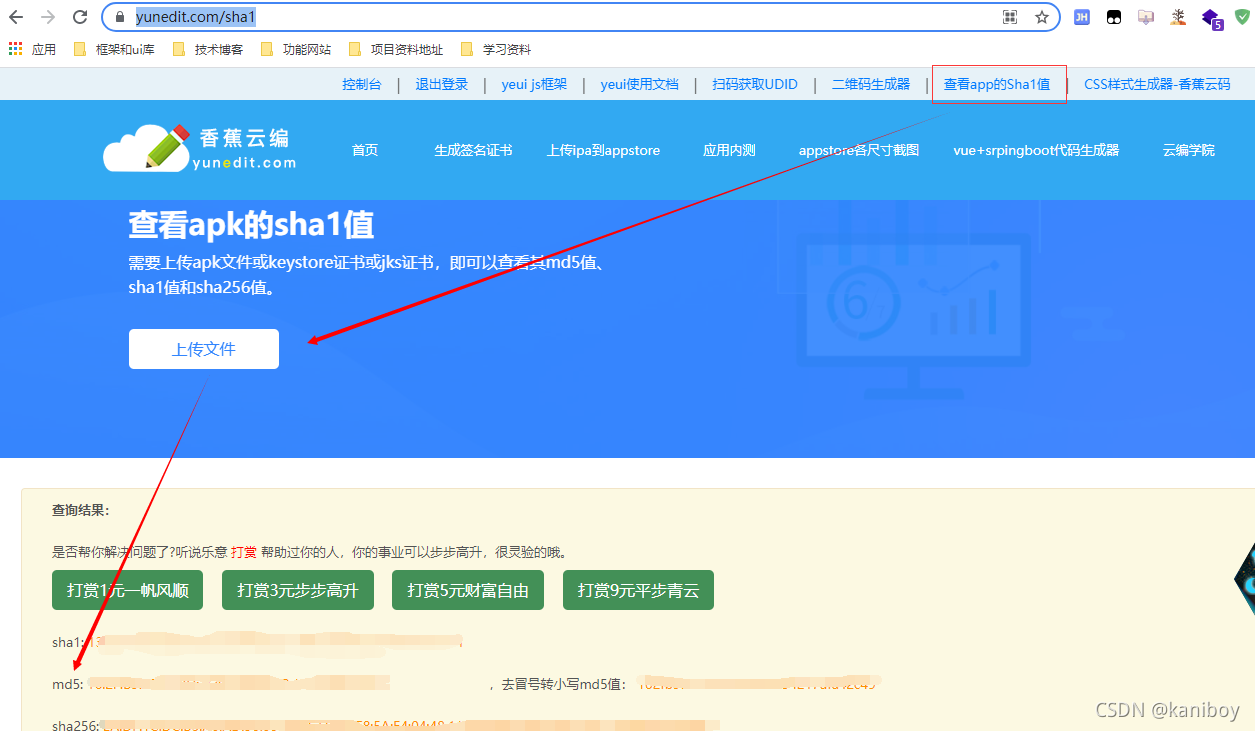
Task: Open the extension icon with the 5 badge
Action: click(1211, 18)
